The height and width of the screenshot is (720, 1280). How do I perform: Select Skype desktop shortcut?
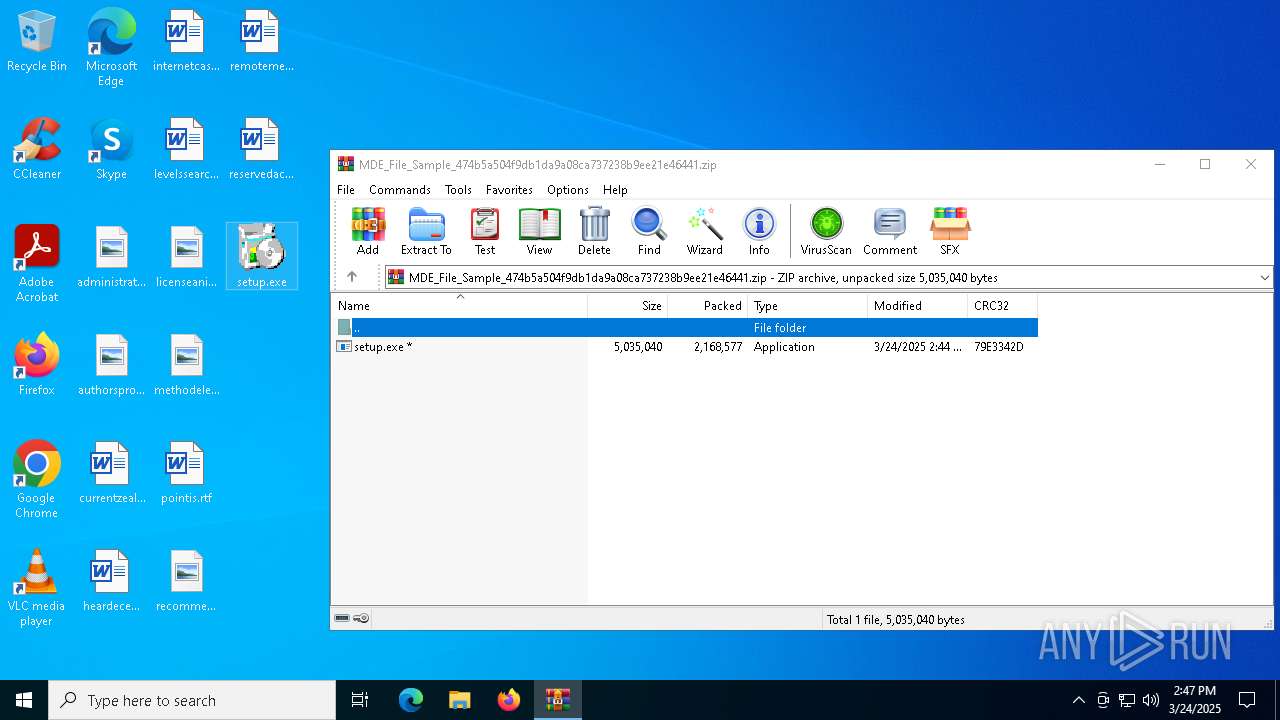(x=111, y=150)
